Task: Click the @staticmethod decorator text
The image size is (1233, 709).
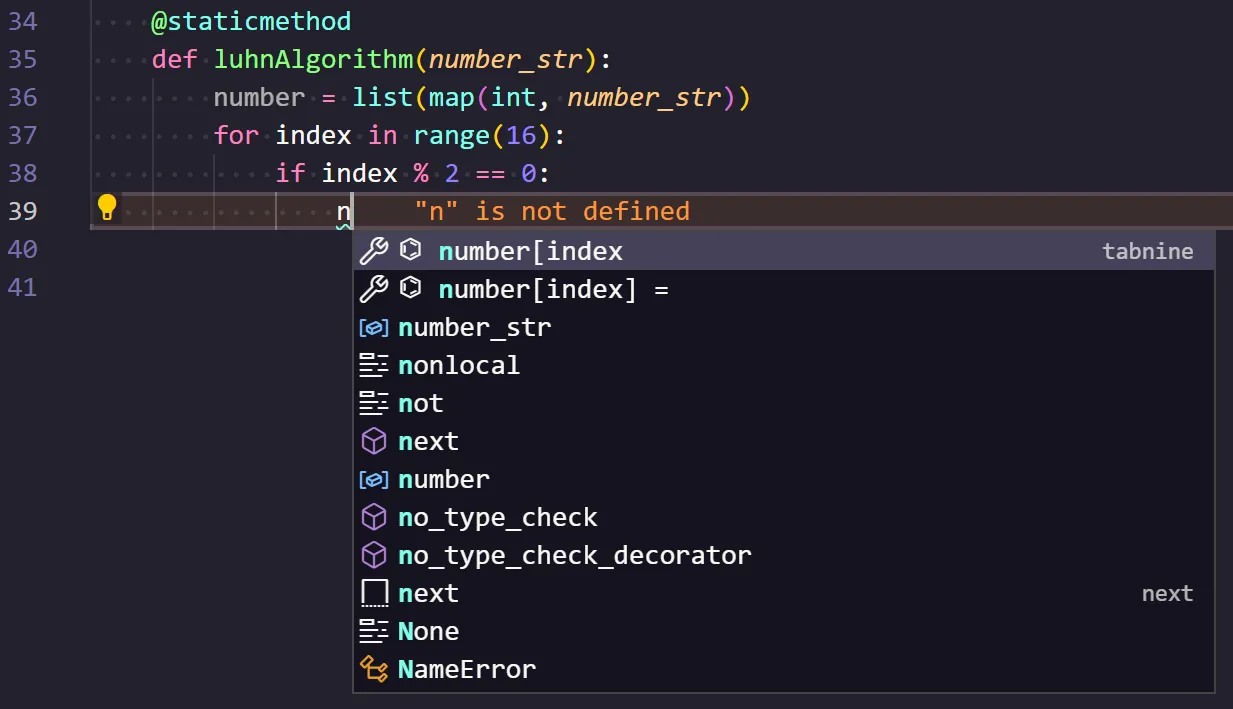Action: pos(251,21)
